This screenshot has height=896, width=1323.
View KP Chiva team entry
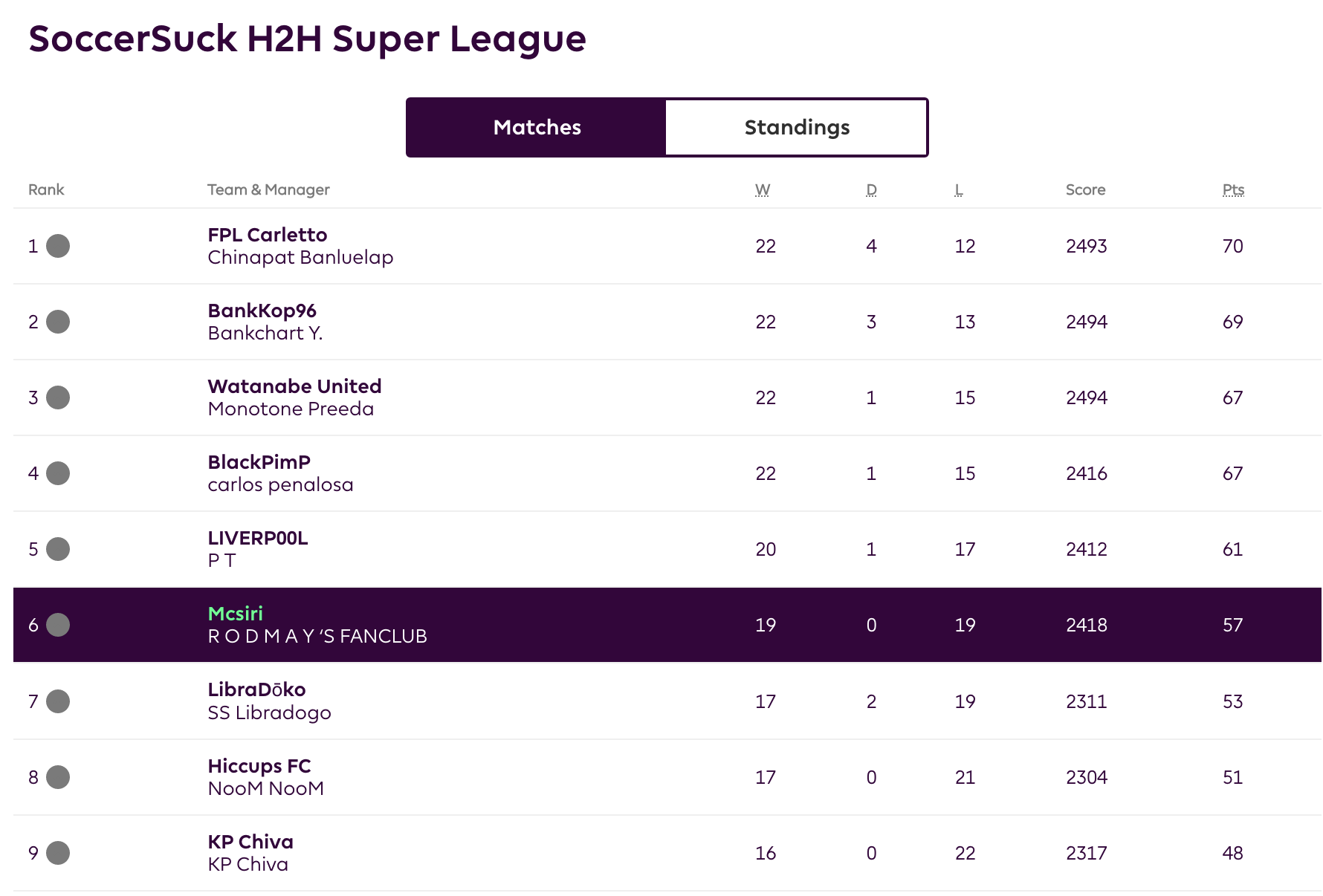[250, 842]
